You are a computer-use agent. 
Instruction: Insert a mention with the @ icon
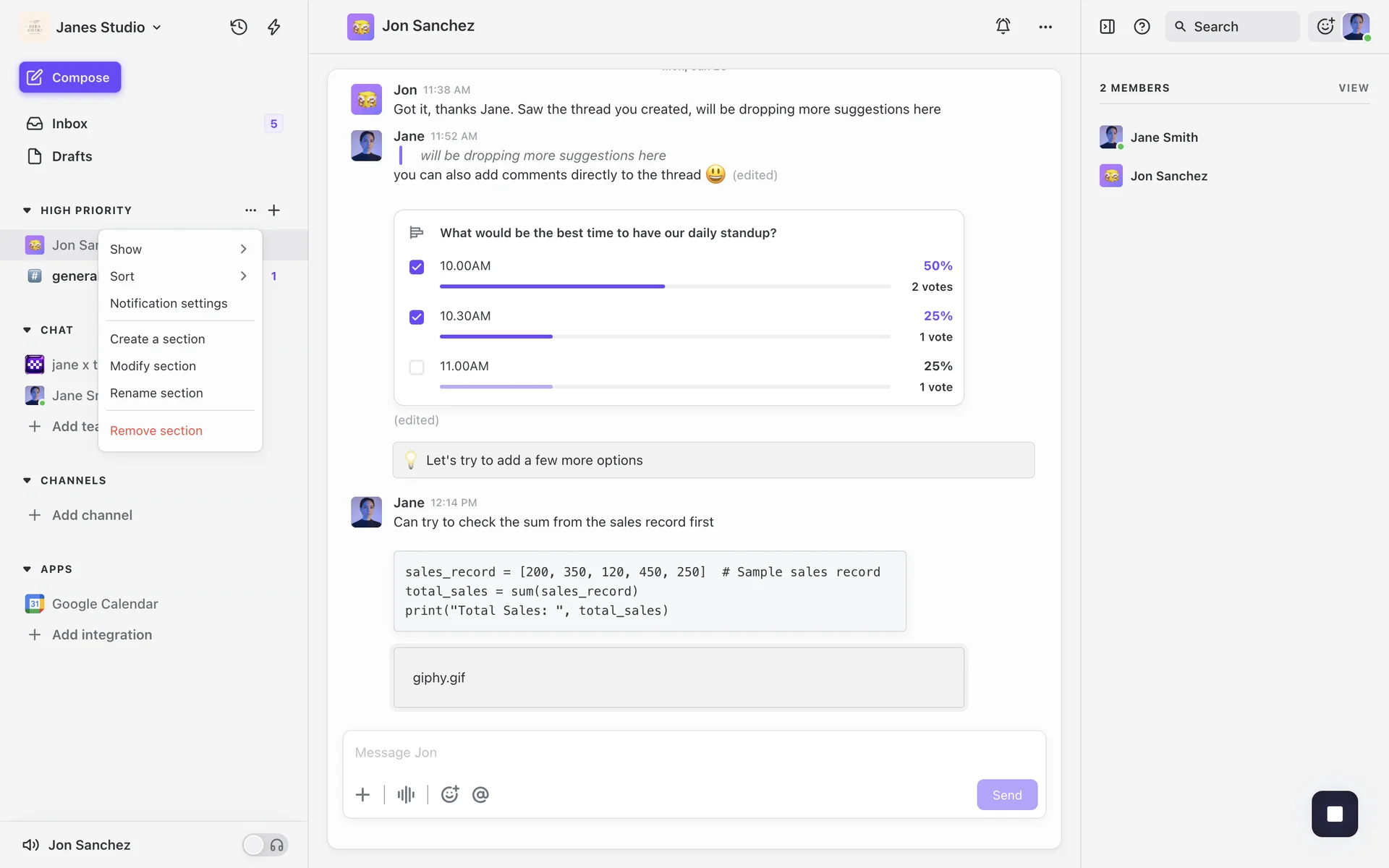click(x=480, y=795)
